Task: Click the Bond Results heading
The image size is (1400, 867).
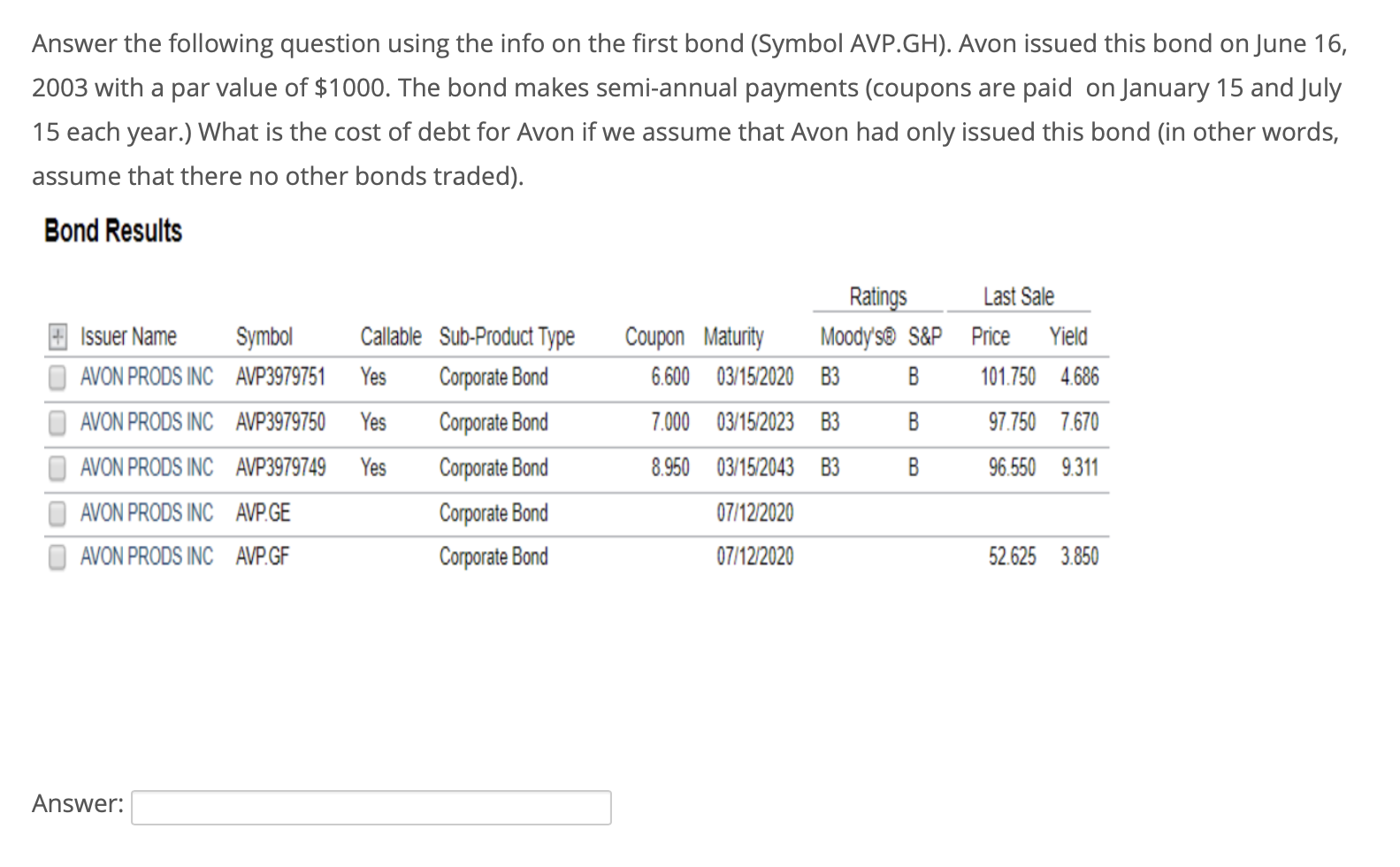Action: tap(113, 231)
